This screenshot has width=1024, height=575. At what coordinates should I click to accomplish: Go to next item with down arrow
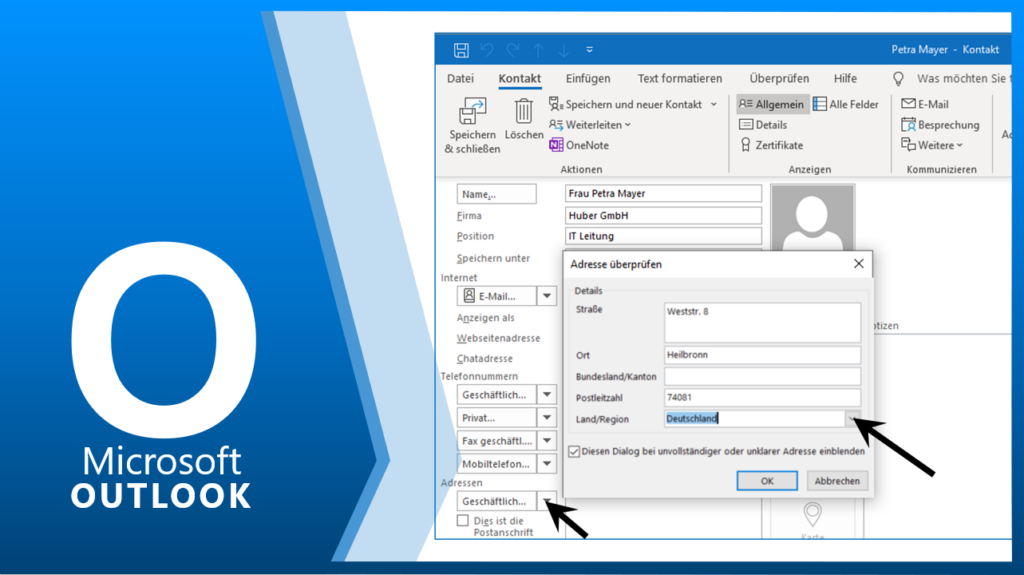click(564, 50)
